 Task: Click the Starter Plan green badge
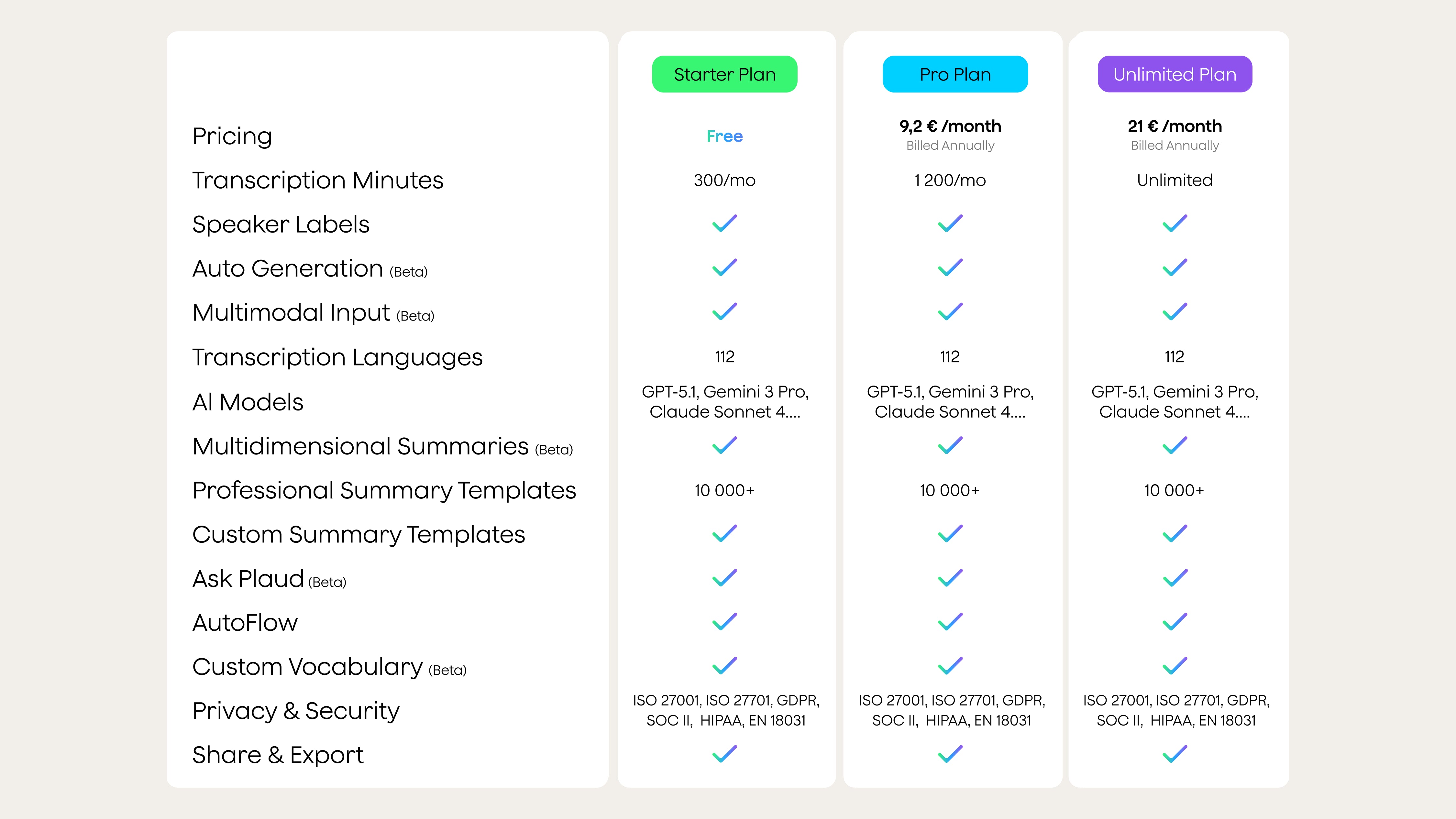click(725, 74)
